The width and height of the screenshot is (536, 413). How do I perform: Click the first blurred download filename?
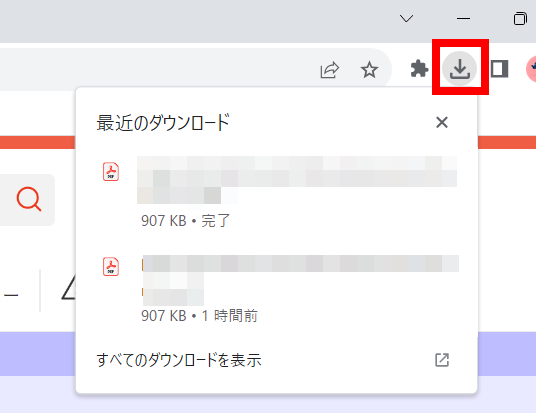(x=297, y=180)
